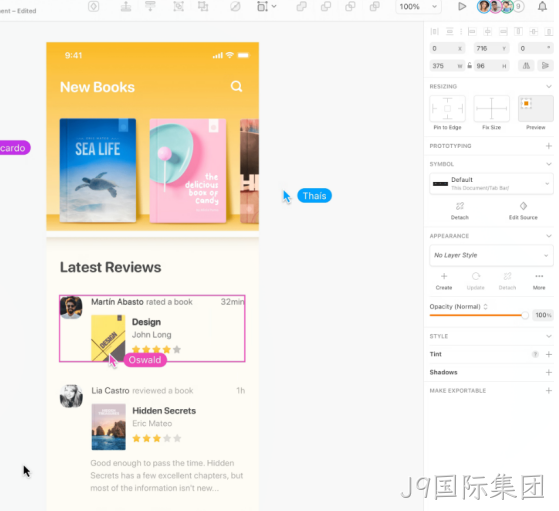Click the flip horizontal icon
This screenshot has height=511, width=559.
pos(526,66)
